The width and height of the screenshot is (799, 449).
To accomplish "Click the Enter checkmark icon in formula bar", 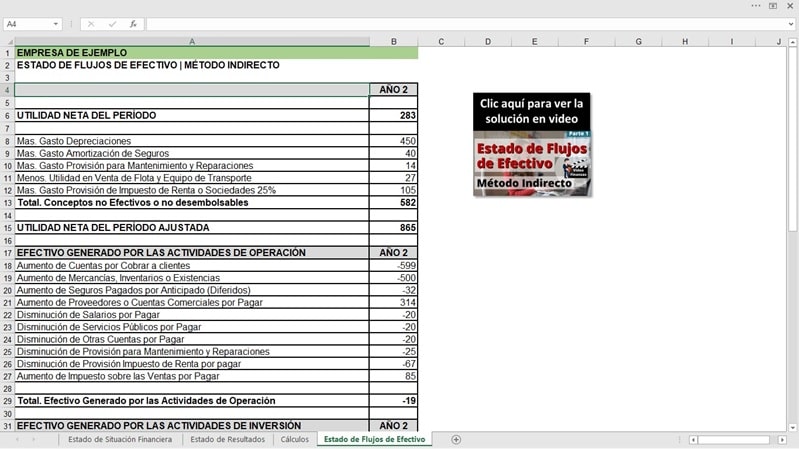I will 112,24.
